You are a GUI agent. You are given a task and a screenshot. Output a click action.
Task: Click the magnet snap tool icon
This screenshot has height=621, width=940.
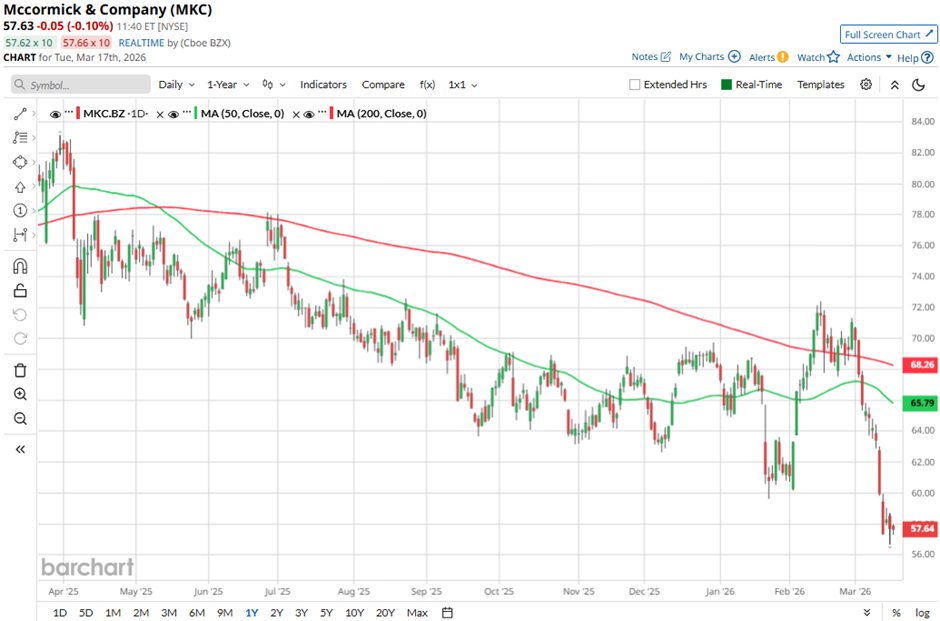20,266
